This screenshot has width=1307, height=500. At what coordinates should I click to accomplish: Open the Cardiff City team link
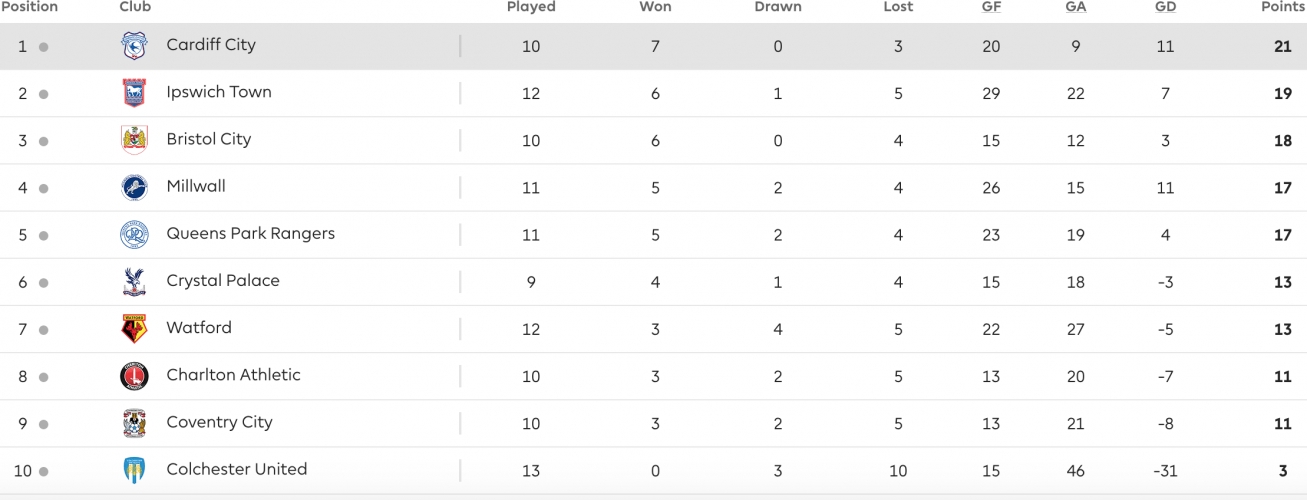(211, 45)
